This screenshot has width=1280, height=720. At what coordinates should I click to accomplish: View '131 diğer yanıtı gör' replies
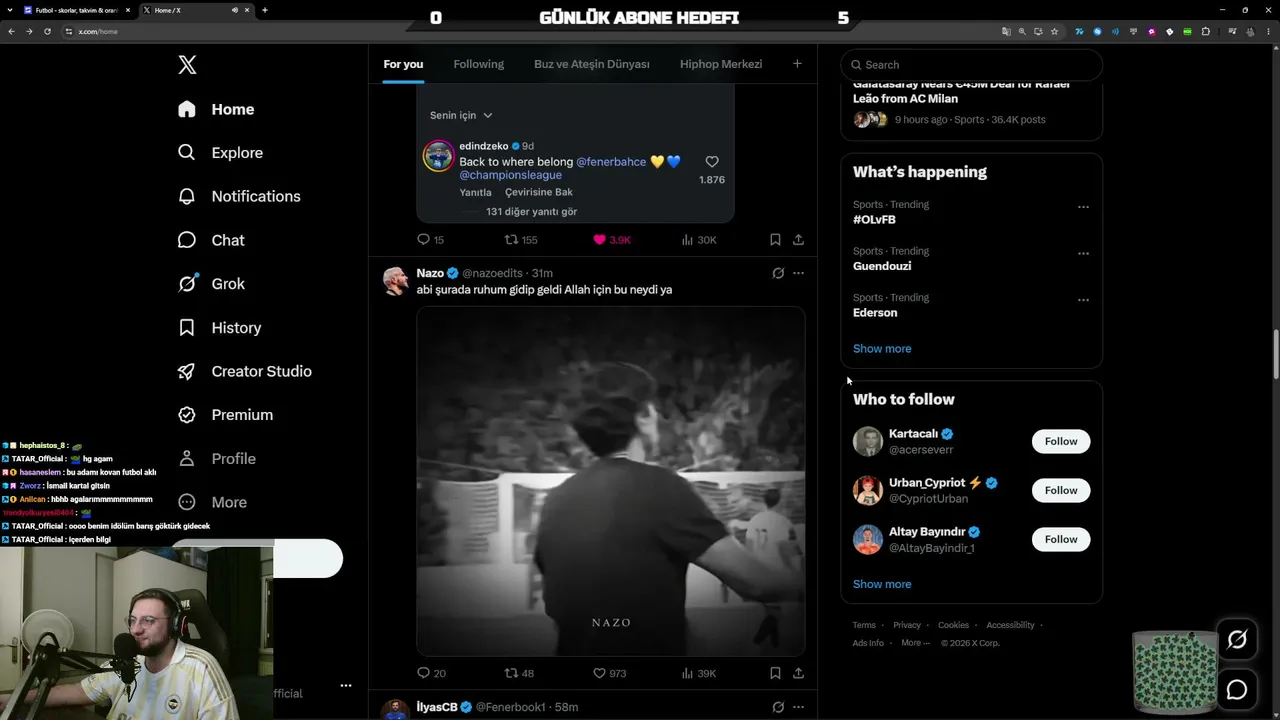(x=532, y=212)
